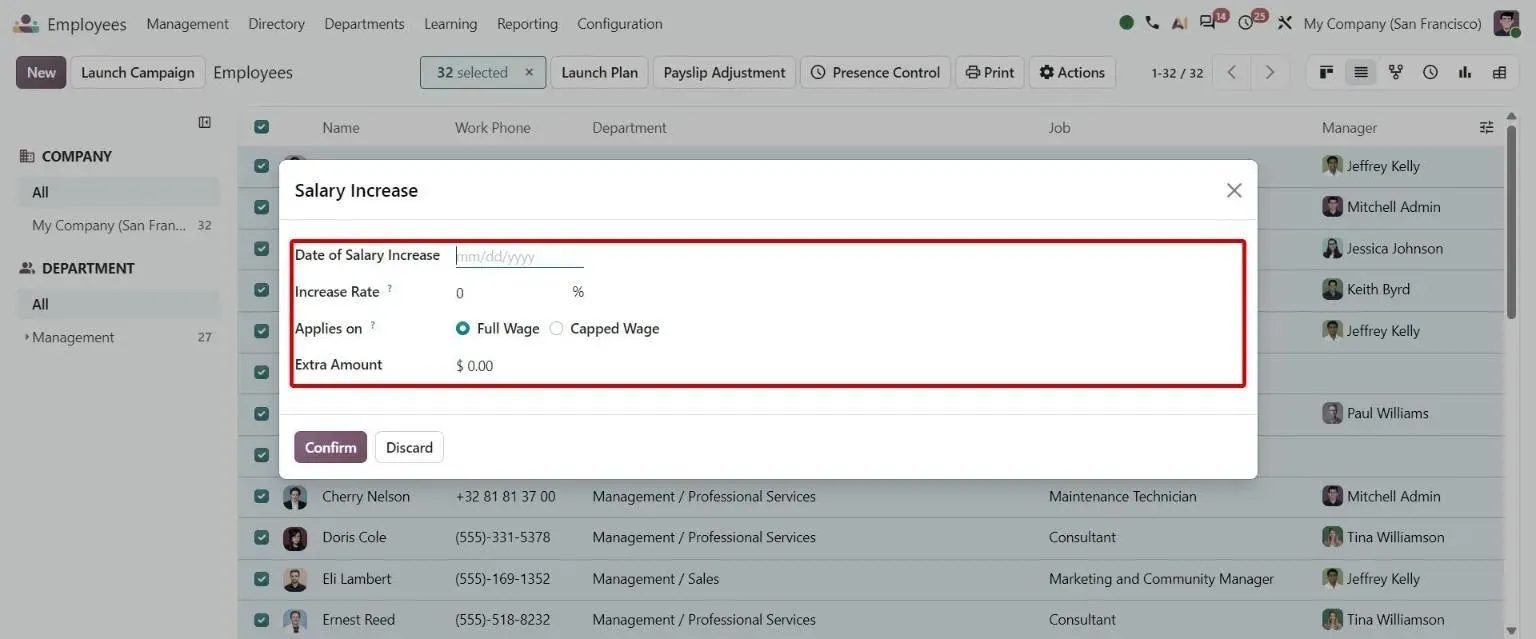The image size is (1536, 639).
Task: Select All under DEPARTMENT filter
Action: (118, 304)
